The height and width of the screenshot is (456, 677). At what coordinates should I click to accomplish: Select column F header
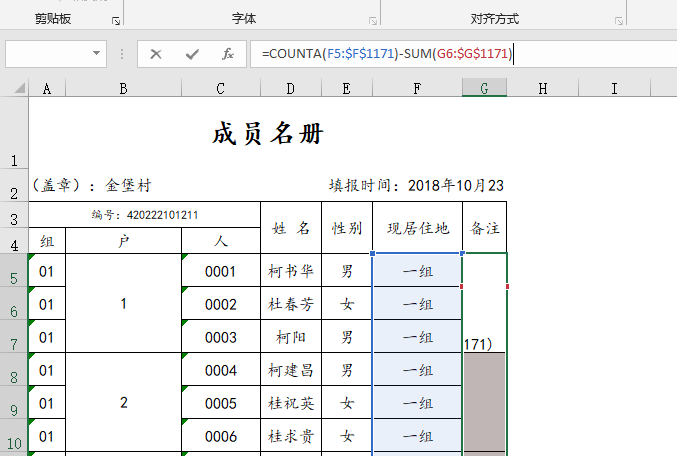(417, 88)
